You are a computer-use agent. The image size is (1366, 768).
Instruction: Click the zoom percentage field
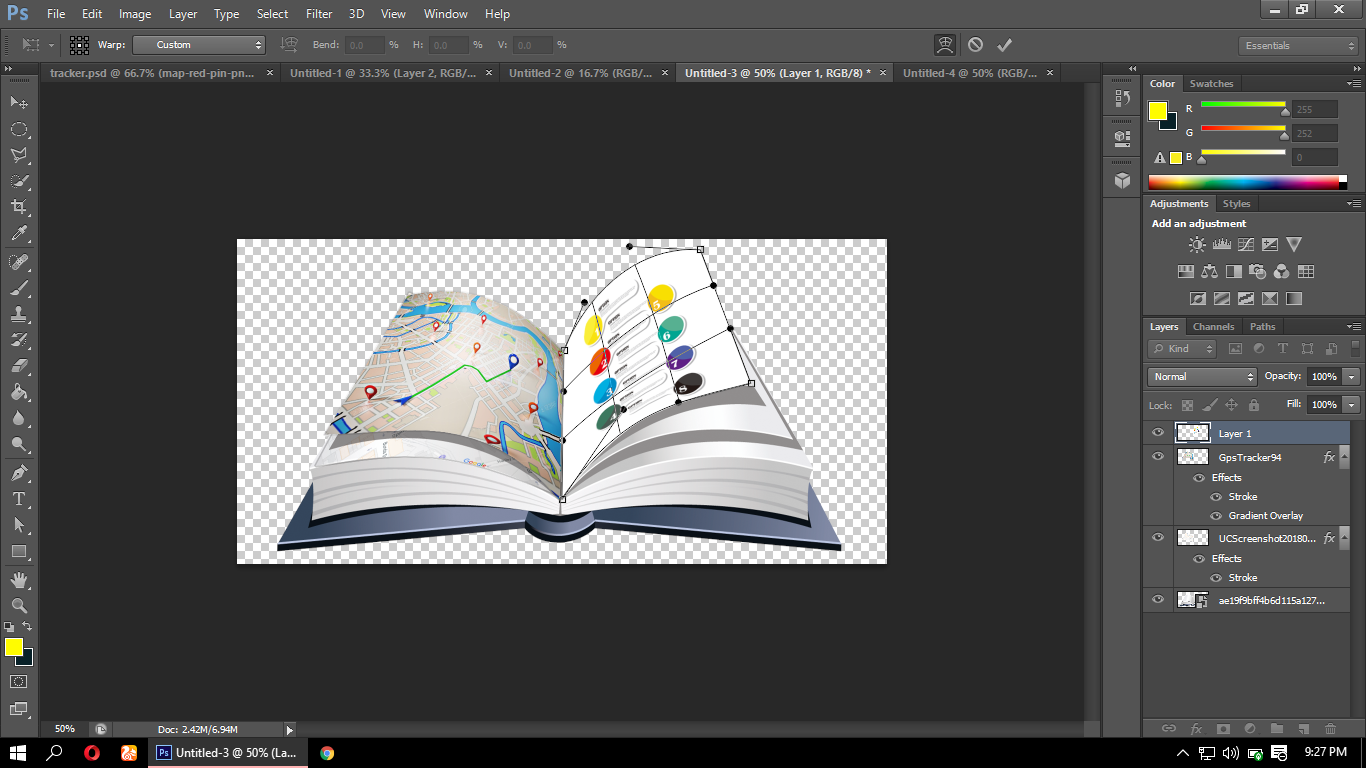pyautogui.click(x=64, y=730)
